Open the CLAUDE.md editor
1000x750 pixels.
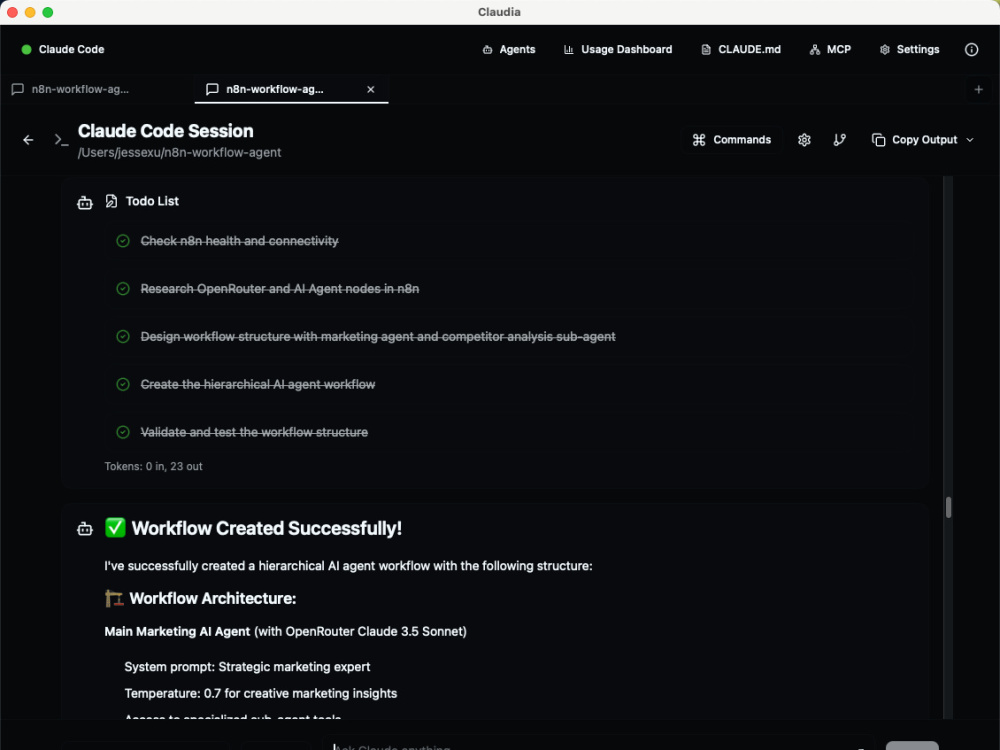coord(740,49)
